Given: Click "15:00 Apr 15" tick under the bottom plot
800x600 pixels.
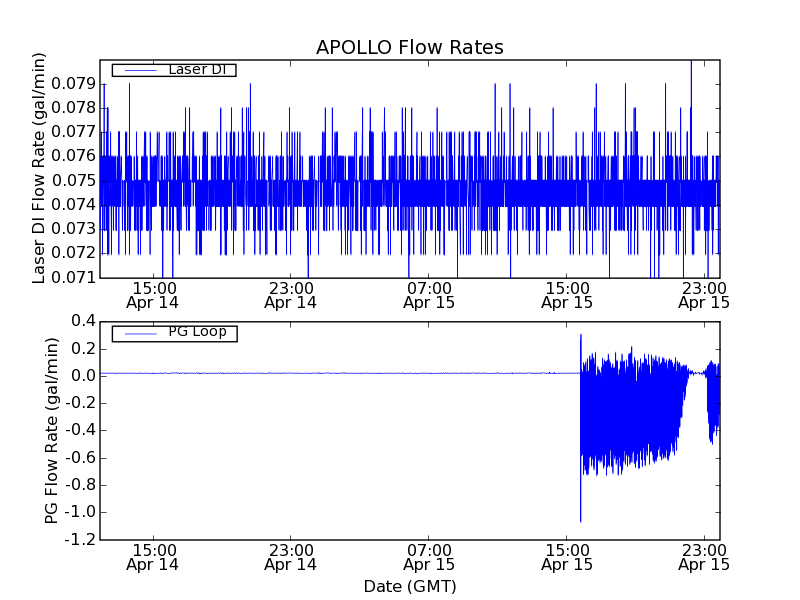Looking at the screenshot, I should [x=567, y=557].
